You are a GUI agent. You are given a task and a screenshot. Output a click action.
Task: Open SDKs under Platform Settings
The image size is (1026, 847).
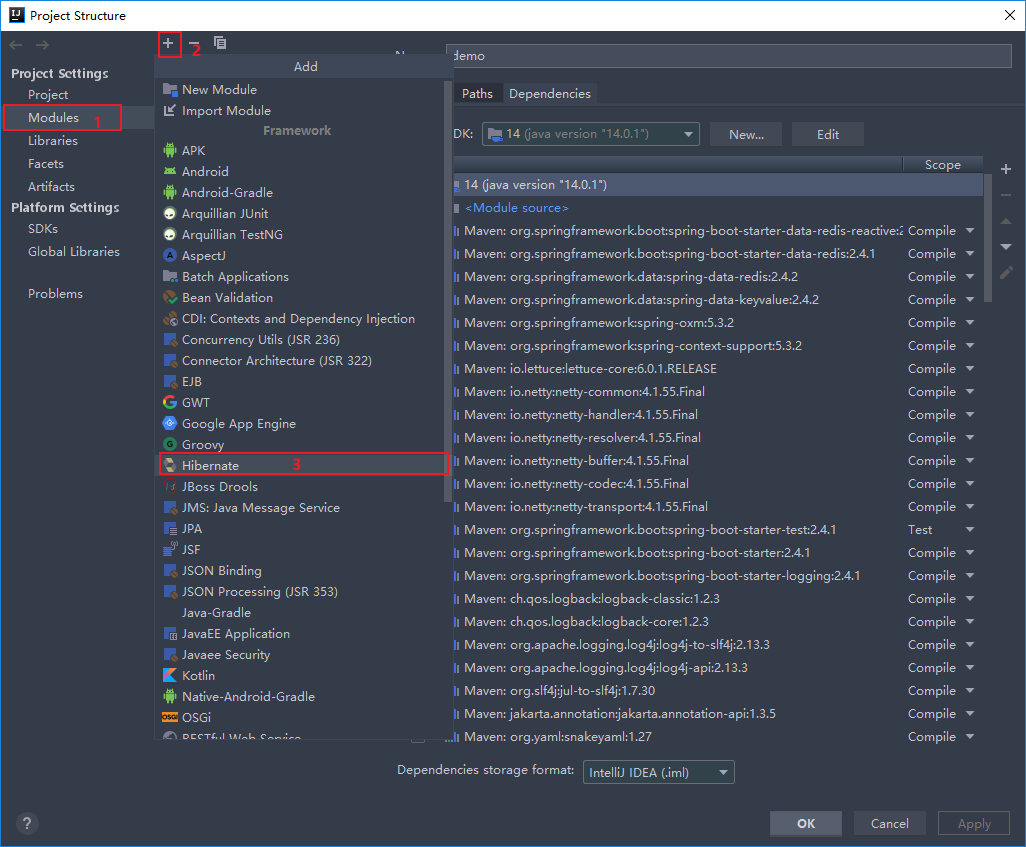[x=43, y=228]
